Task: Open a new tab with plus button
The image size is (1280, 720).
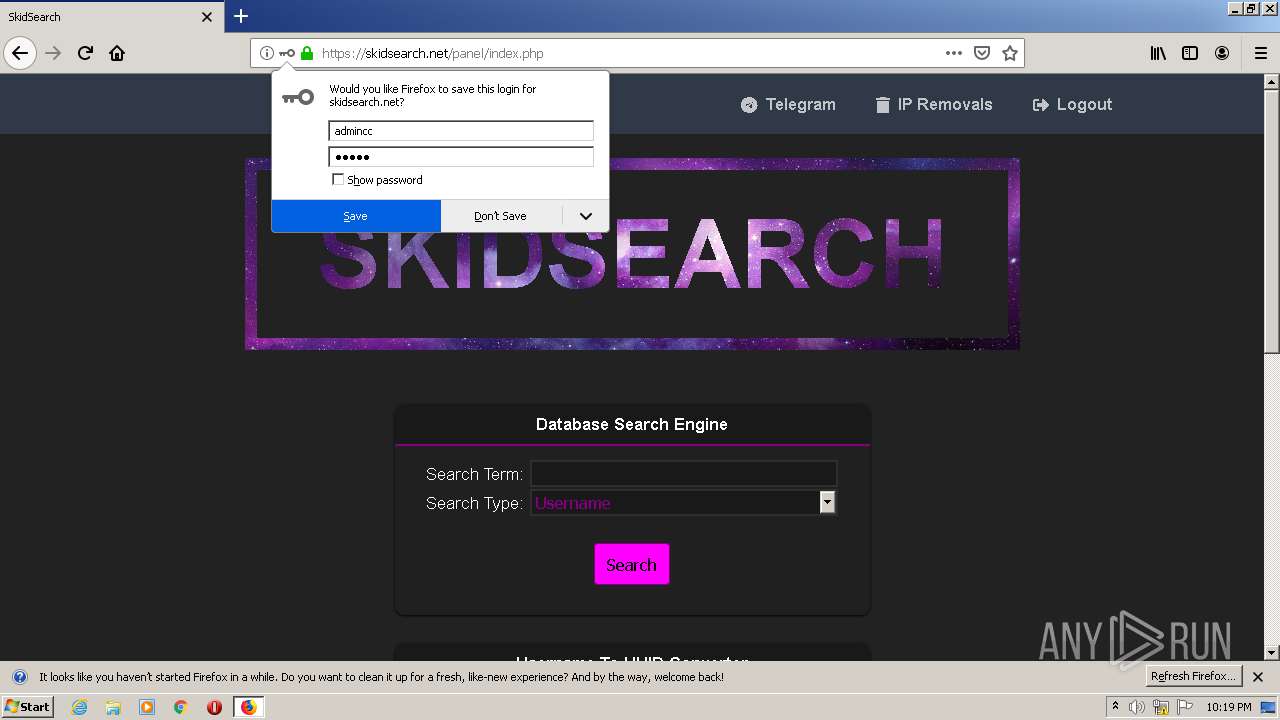Action: coord(241,16)
